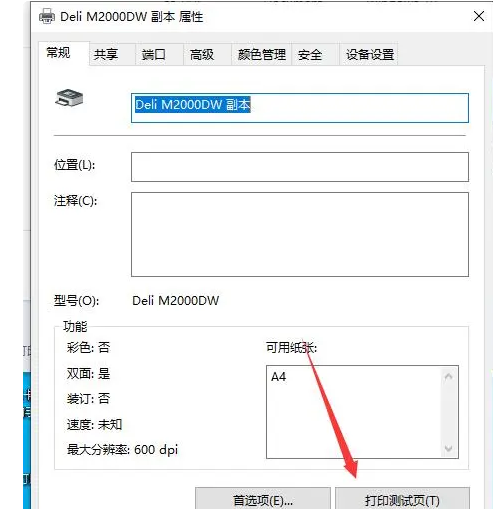Open the 颜色管理 tab

261,54
